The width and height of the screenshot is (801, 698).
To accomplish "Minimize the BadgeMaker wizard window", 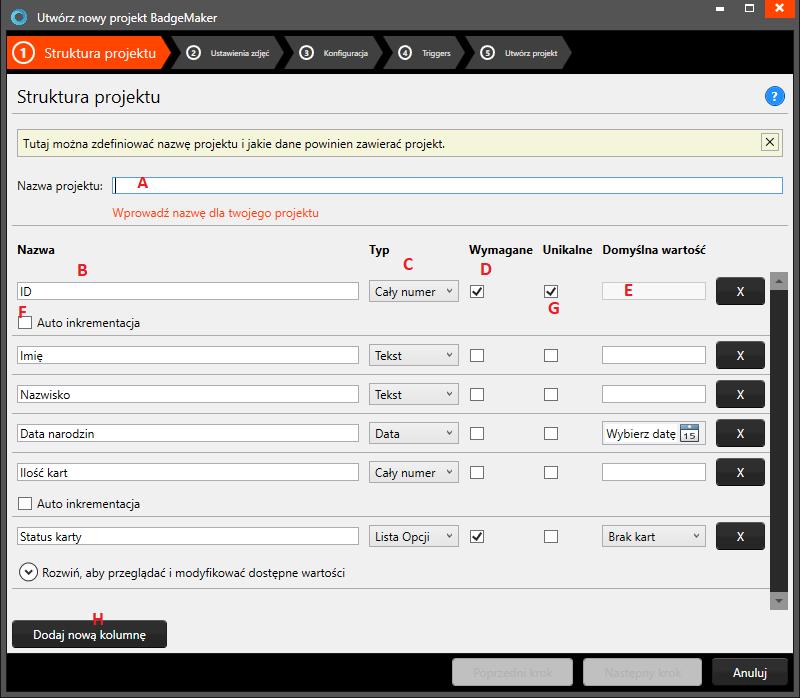I will coord(720,9).
